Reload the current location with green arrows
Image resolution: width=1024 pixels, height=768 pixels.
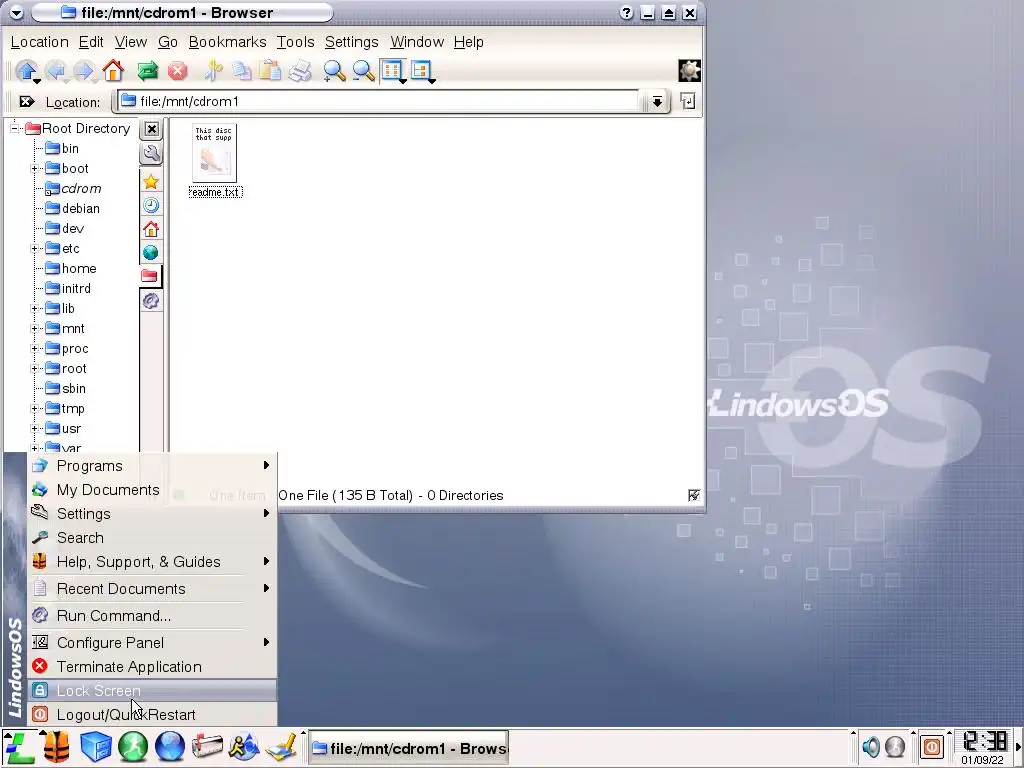click(148, 71)
